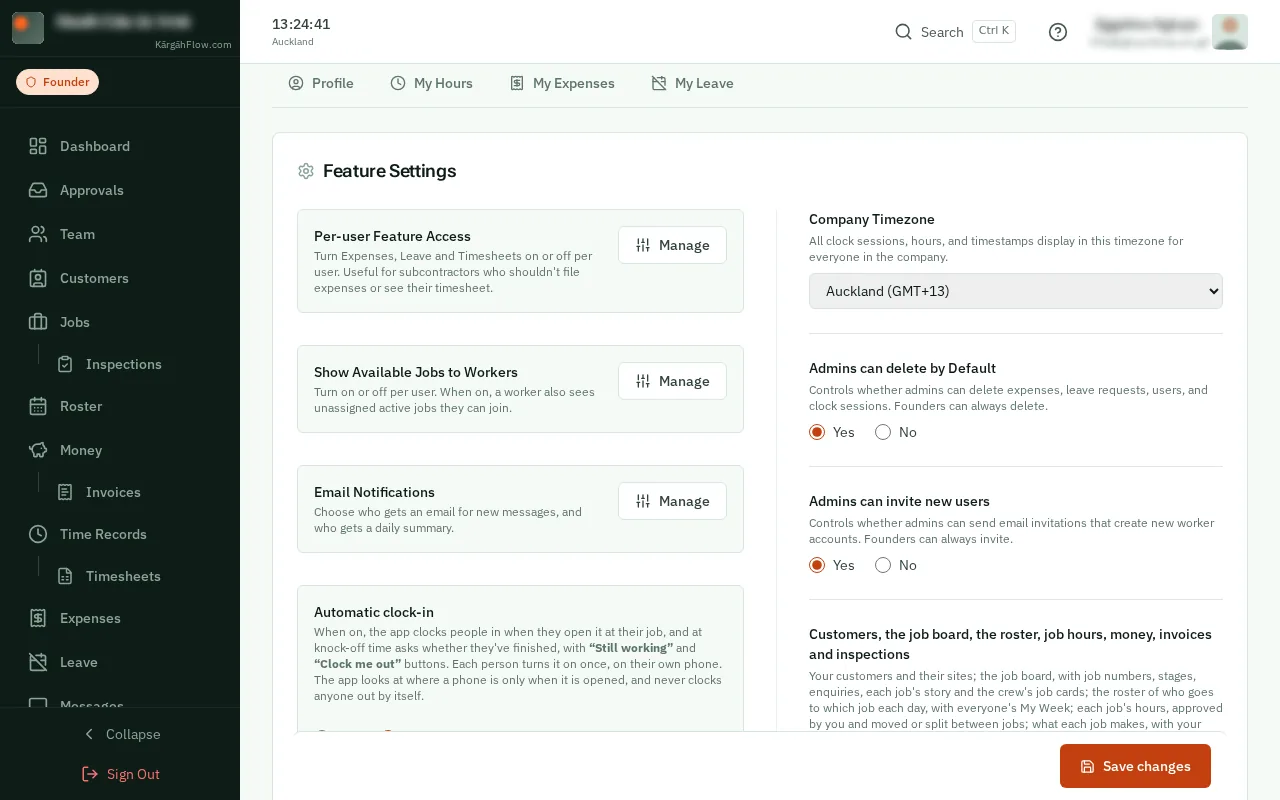Screen dimensions: 1280x800
Task: Switch to the My Expenses tab
Action: (x=562, y=83)
